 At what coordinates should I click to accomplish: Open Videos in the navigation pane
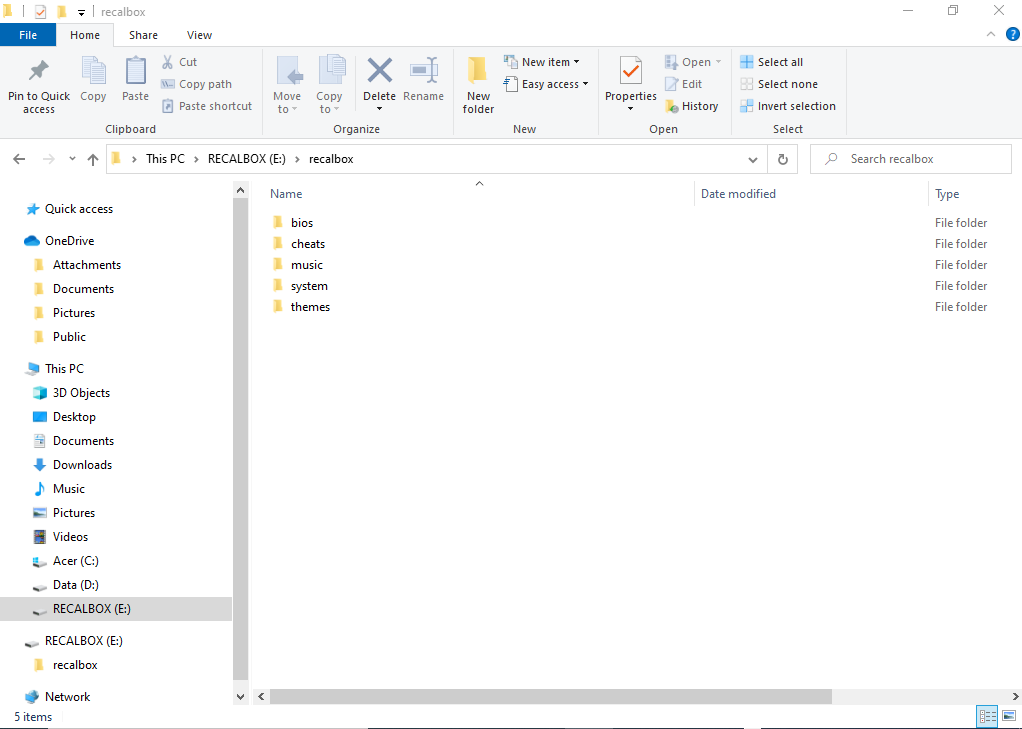(x=70, y=537)
